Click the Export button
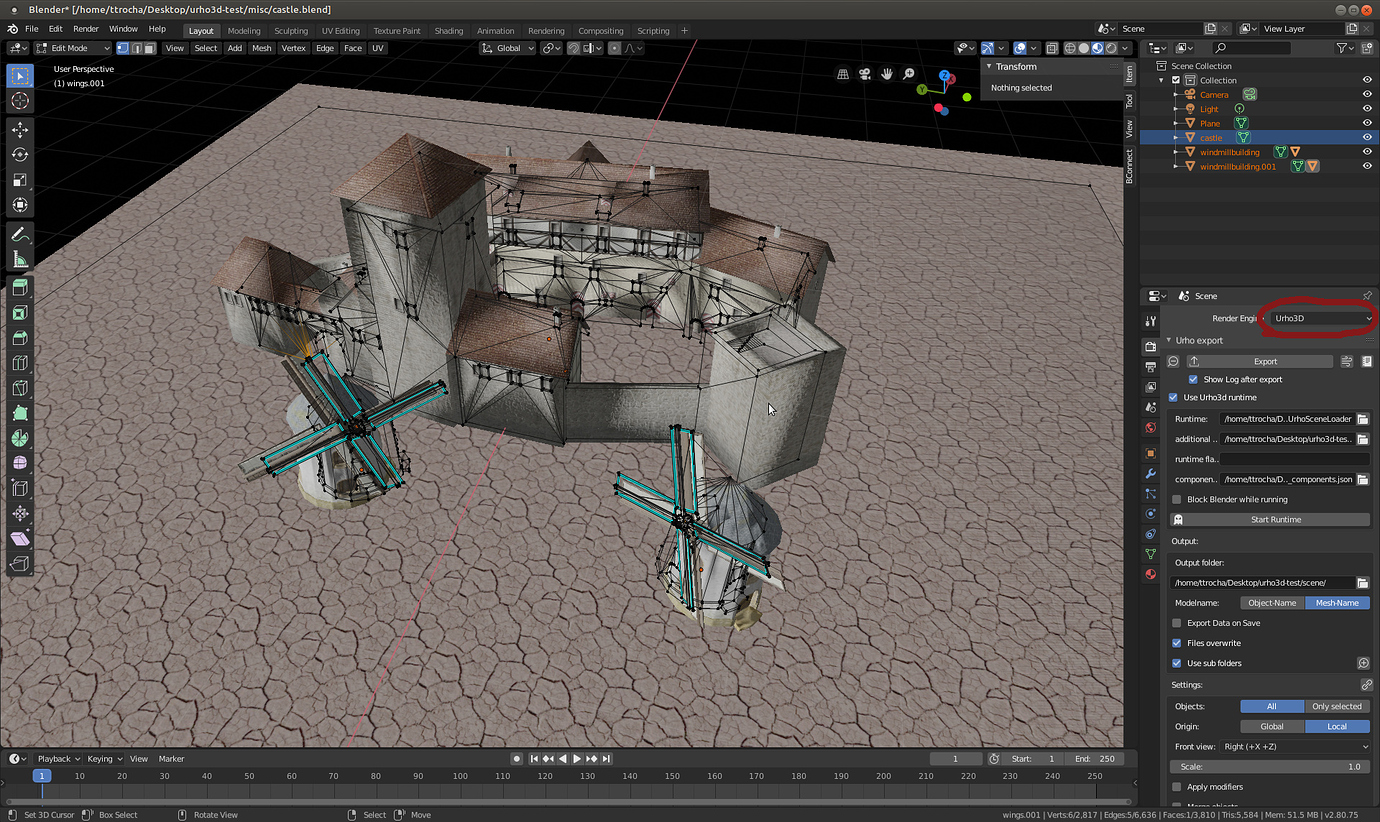The image size is (1380, 822). coord(1260,361)
